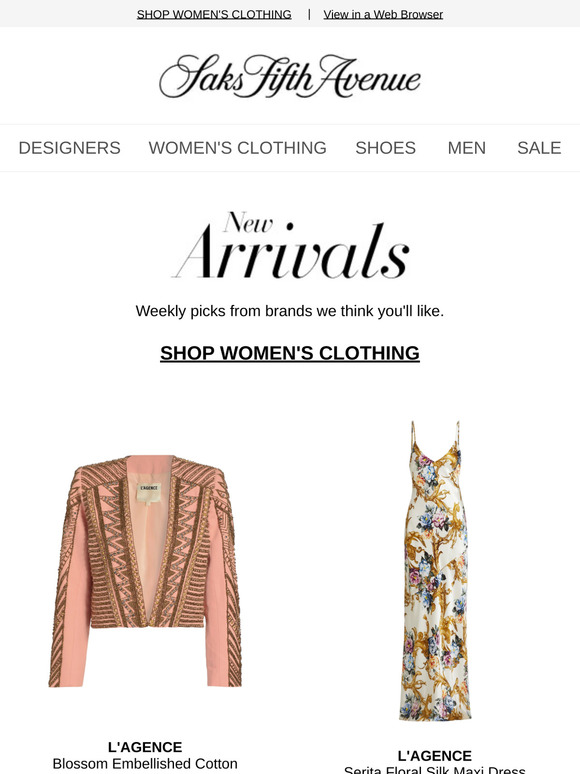Screen dimensions: 580x774
Task: Open the pink embellished jacket product image
Action: (145, 571)
